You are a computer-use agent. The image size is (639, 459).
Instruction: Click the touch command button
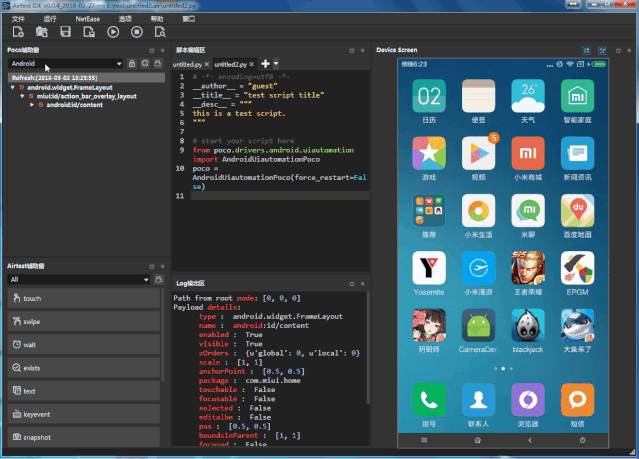pos(84,298)
